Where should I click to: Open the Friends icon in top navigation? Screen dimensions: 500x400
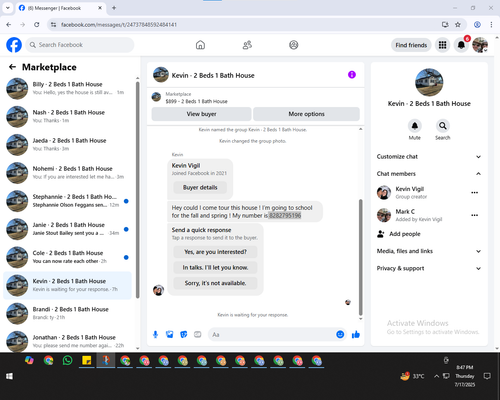coord(247,45)
